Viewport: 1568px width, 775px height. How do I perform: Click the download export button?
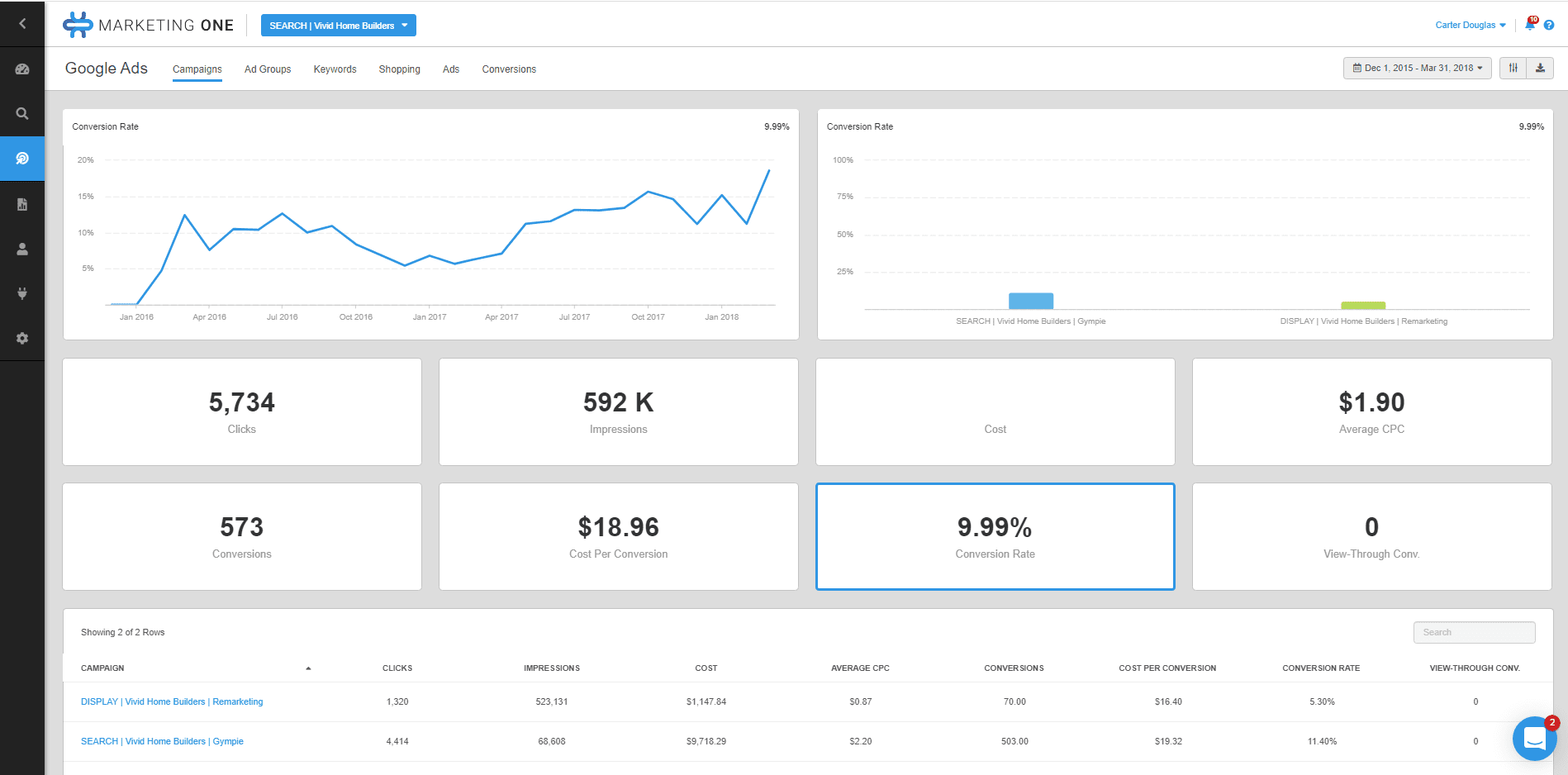(x=1540, y=68)
